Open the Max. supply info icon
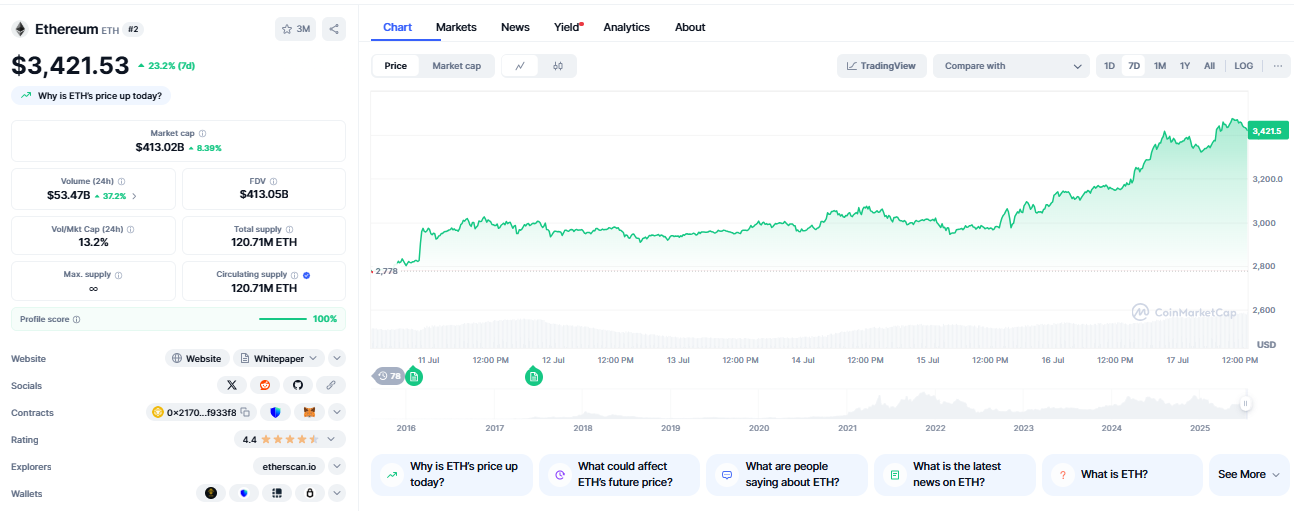1294x511 pixels. 118,274
